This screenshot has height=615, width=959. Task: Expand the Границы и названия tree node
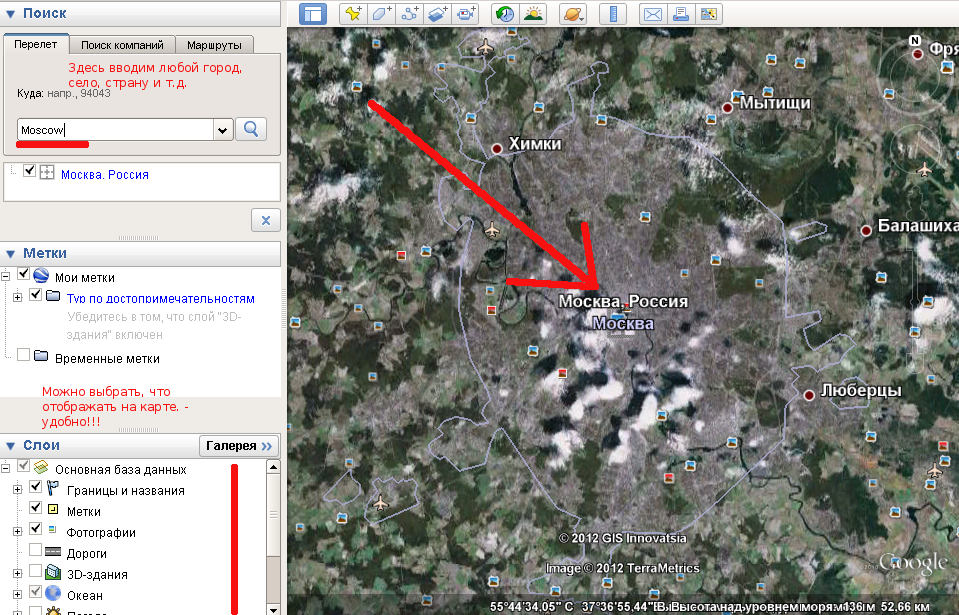pyautogui.click(x=17, y=490)
